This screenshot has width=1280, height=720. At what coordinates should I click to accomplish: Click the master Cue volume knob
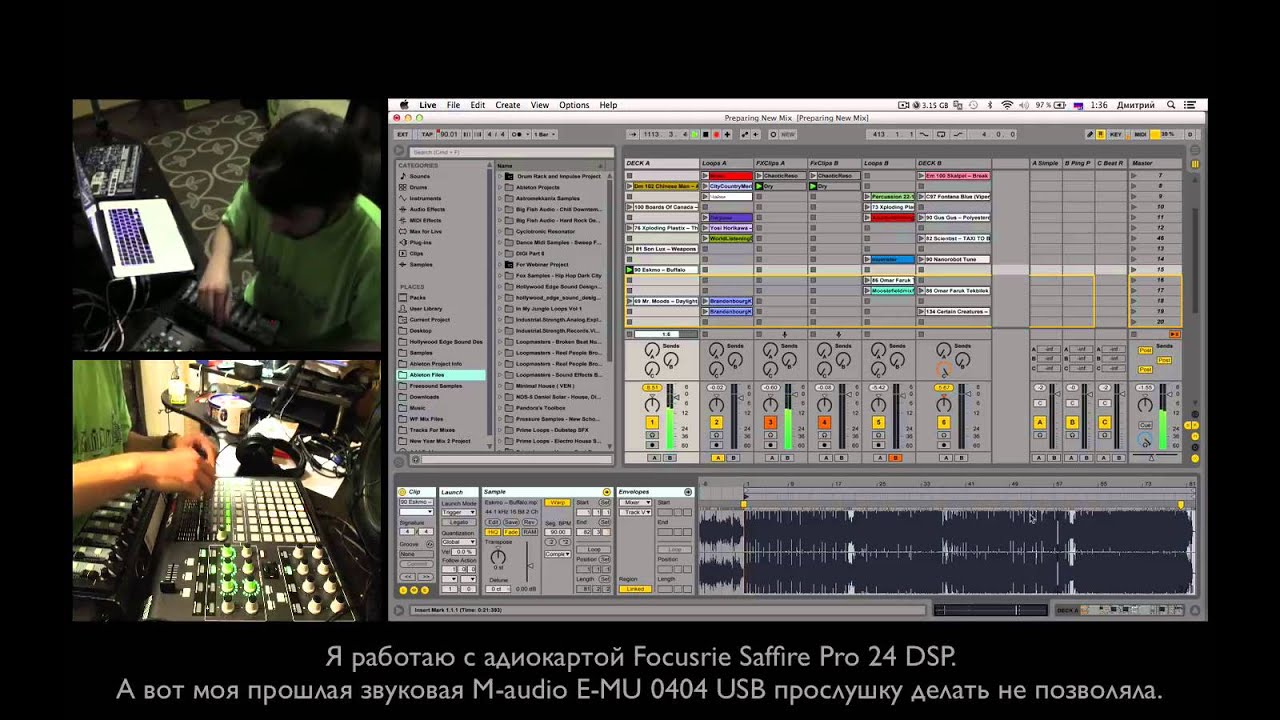coord(1145,441)
